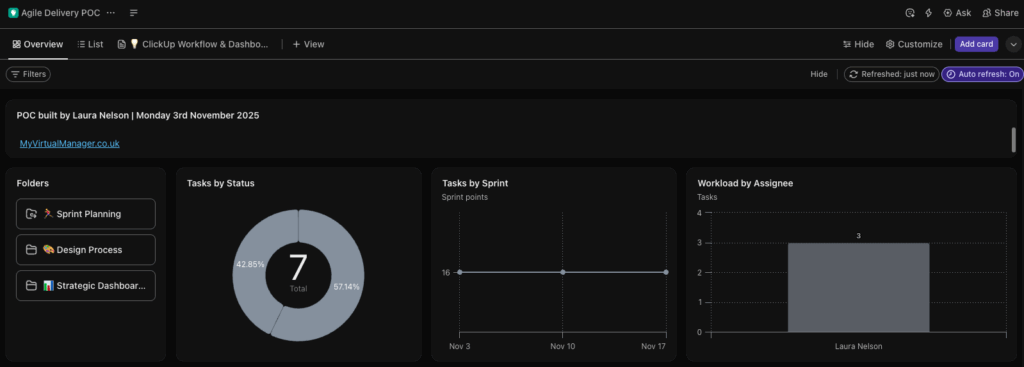Open the AI chat bubble icon in the header
Viewport: 1024px width, 367px height.
(910, 13)
